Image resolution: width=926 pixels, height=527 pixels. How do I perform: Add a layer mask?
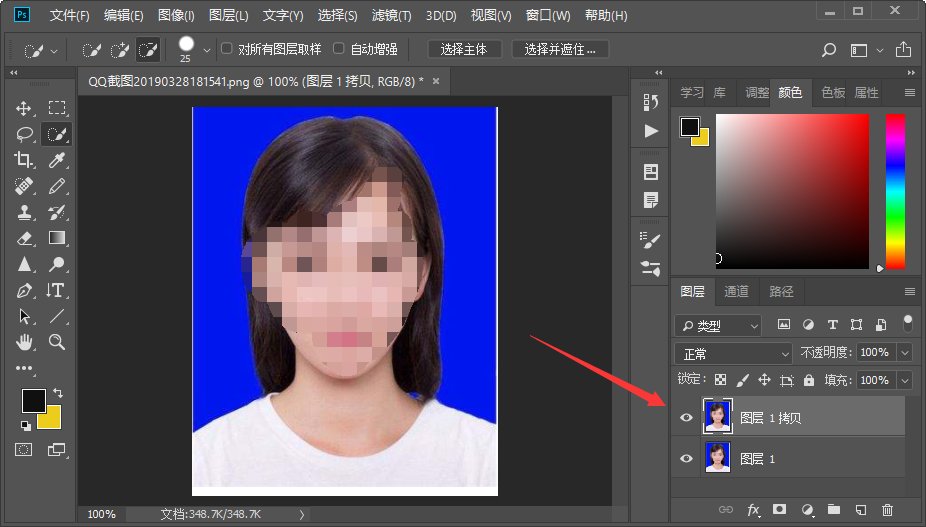coord(780,509)
